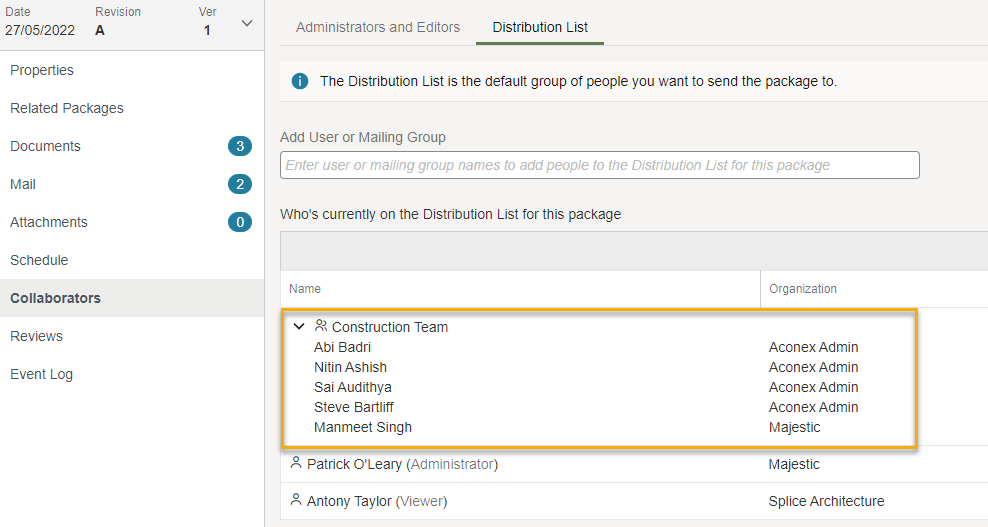Click the Mail count badge showing 2
988x527 pixels.
pyautogui.click(x=239, y=184)
